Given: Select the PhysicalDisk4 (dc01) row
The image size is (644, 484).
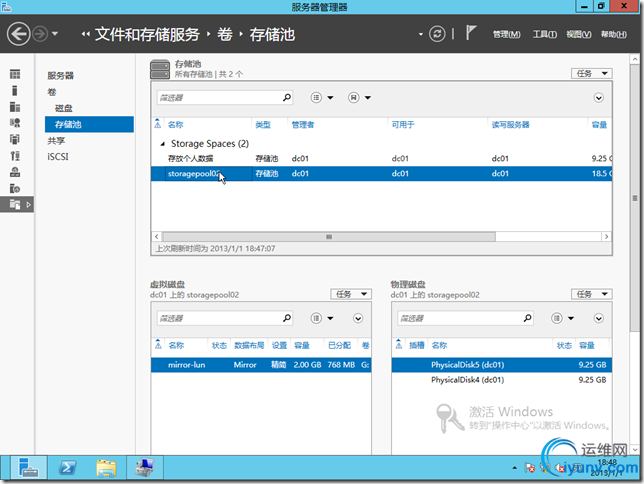Looking at the screenshot, I should [501, 380].
